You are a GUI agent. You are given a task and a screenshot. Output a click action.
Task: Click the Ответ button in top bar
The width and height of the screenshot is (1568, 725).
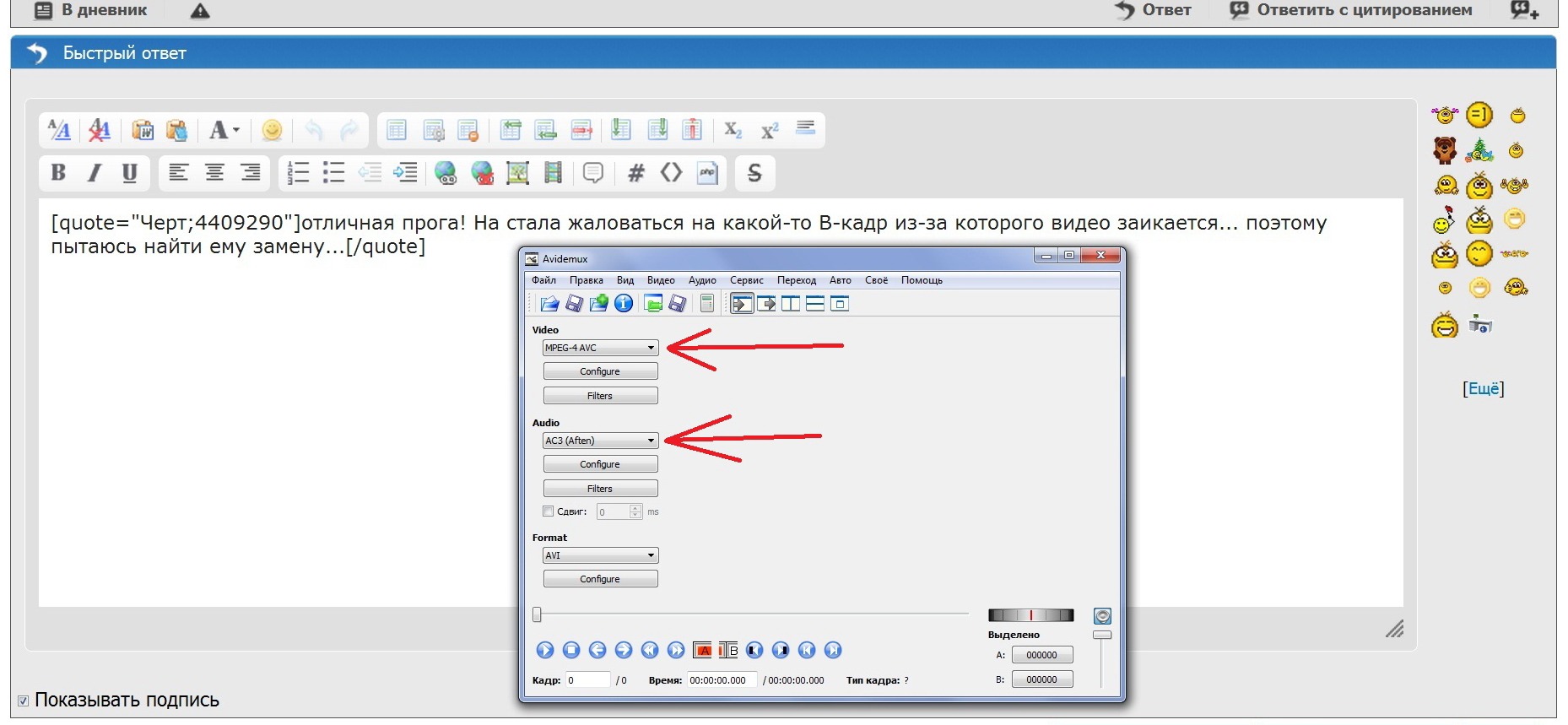click(1153, 10)
